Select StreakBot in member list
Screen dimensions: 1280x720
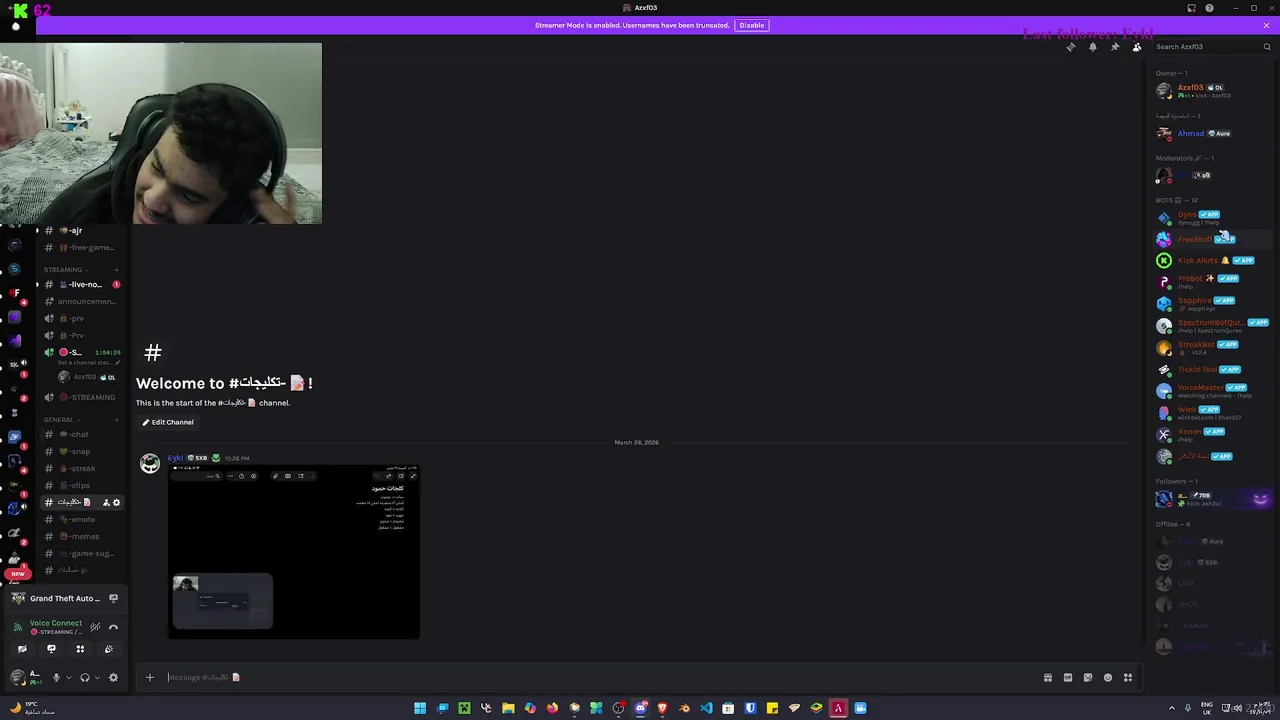[x=1212, y=348]
